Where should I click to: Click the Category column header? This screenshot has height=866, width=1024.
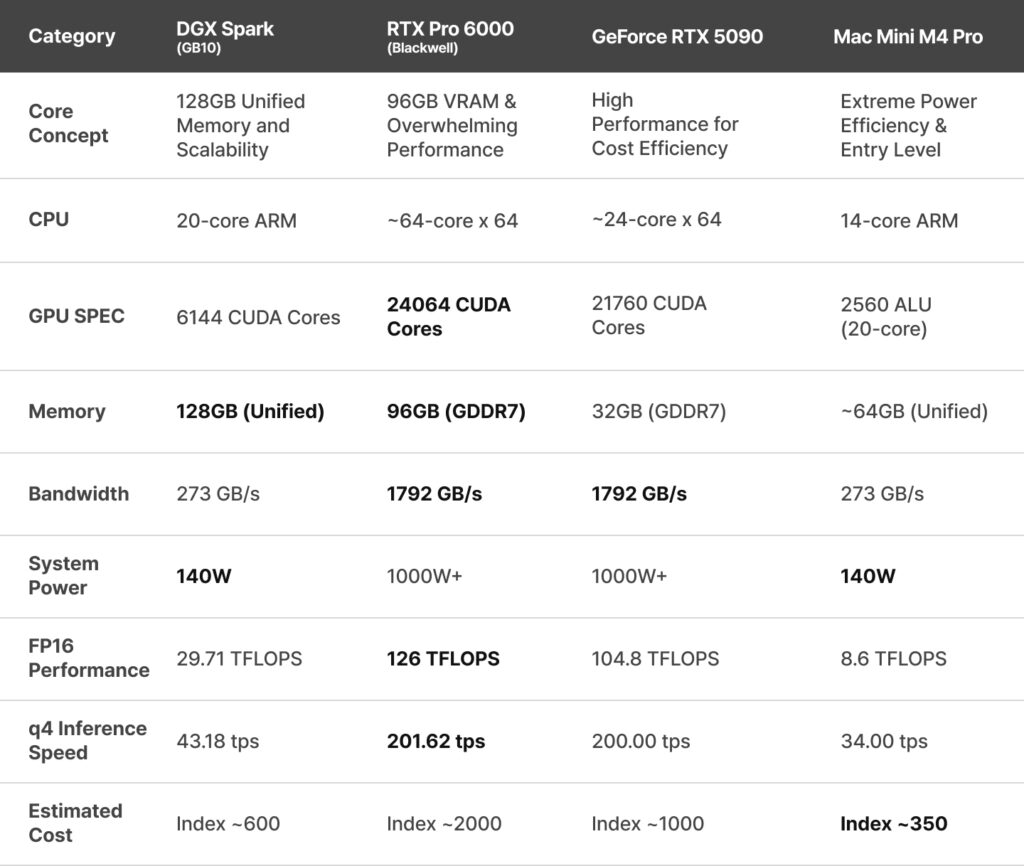click(x=71, y=37)
